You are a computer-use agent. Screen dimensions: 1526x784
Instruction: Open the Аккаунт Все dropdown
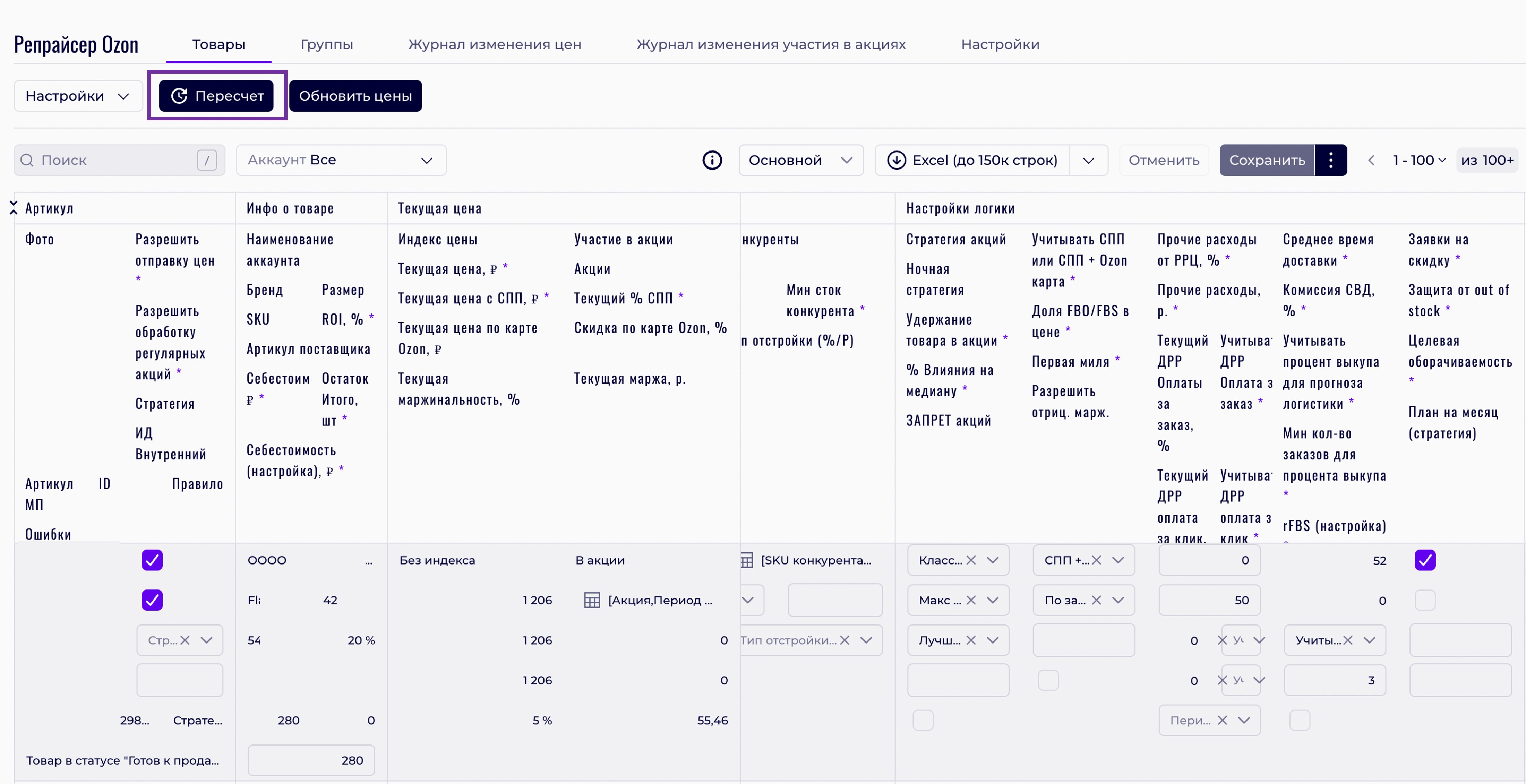[341, 160]
